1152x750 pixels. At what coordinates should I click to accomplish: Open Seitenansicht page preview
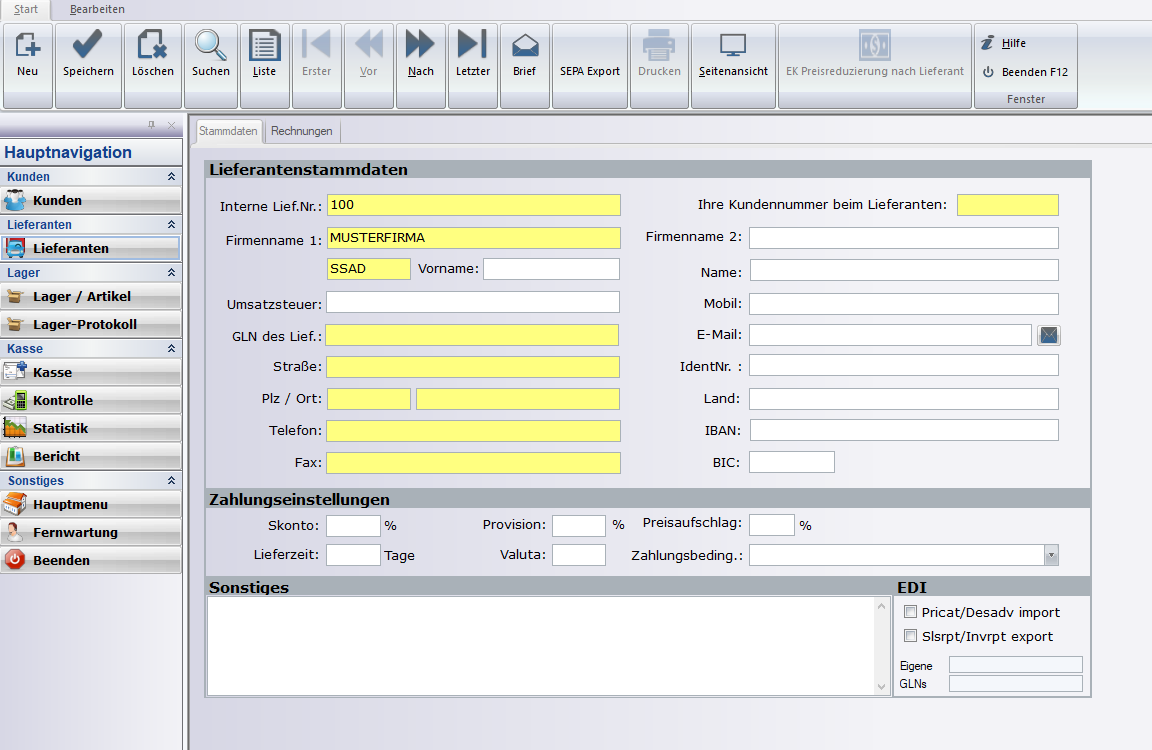point(733,55)
